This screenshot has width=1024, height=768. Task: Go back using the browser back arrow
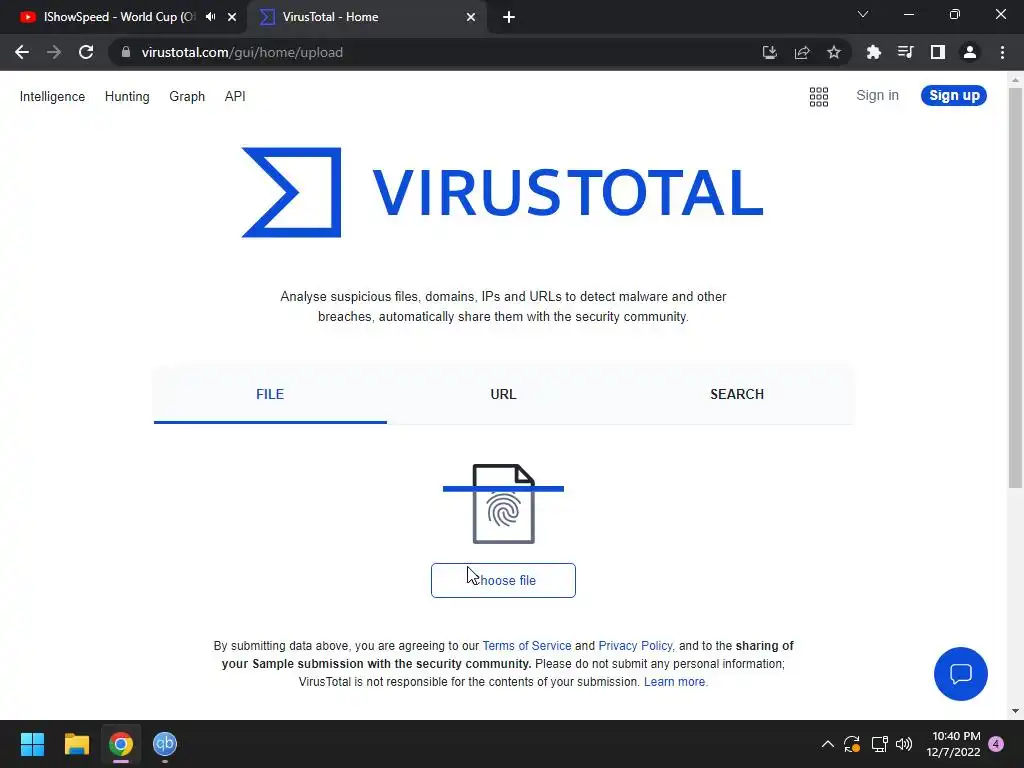point(22,52)
